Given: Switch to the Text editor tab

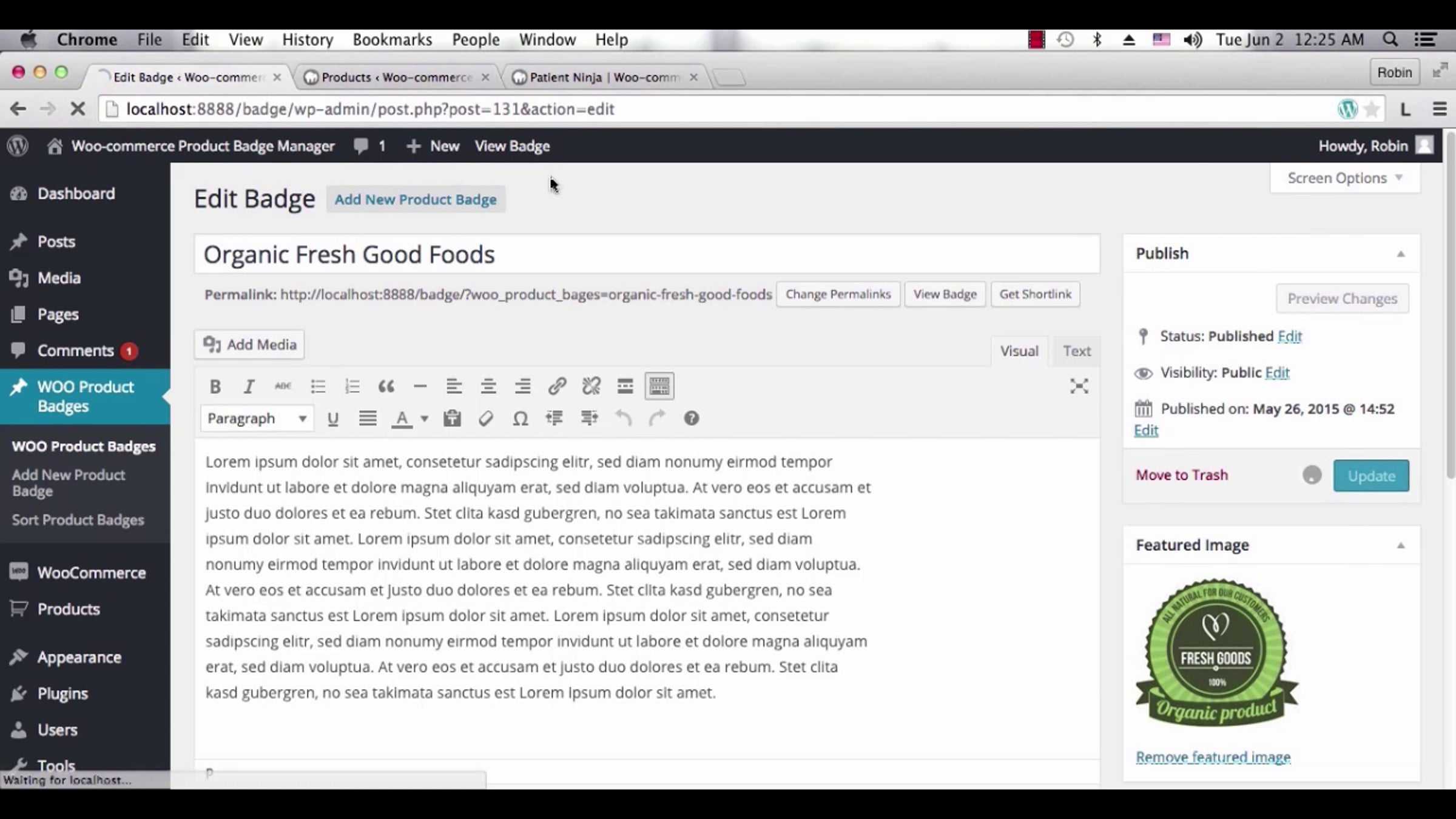Looking at the screenshot, I should [x=1077, y=351].
